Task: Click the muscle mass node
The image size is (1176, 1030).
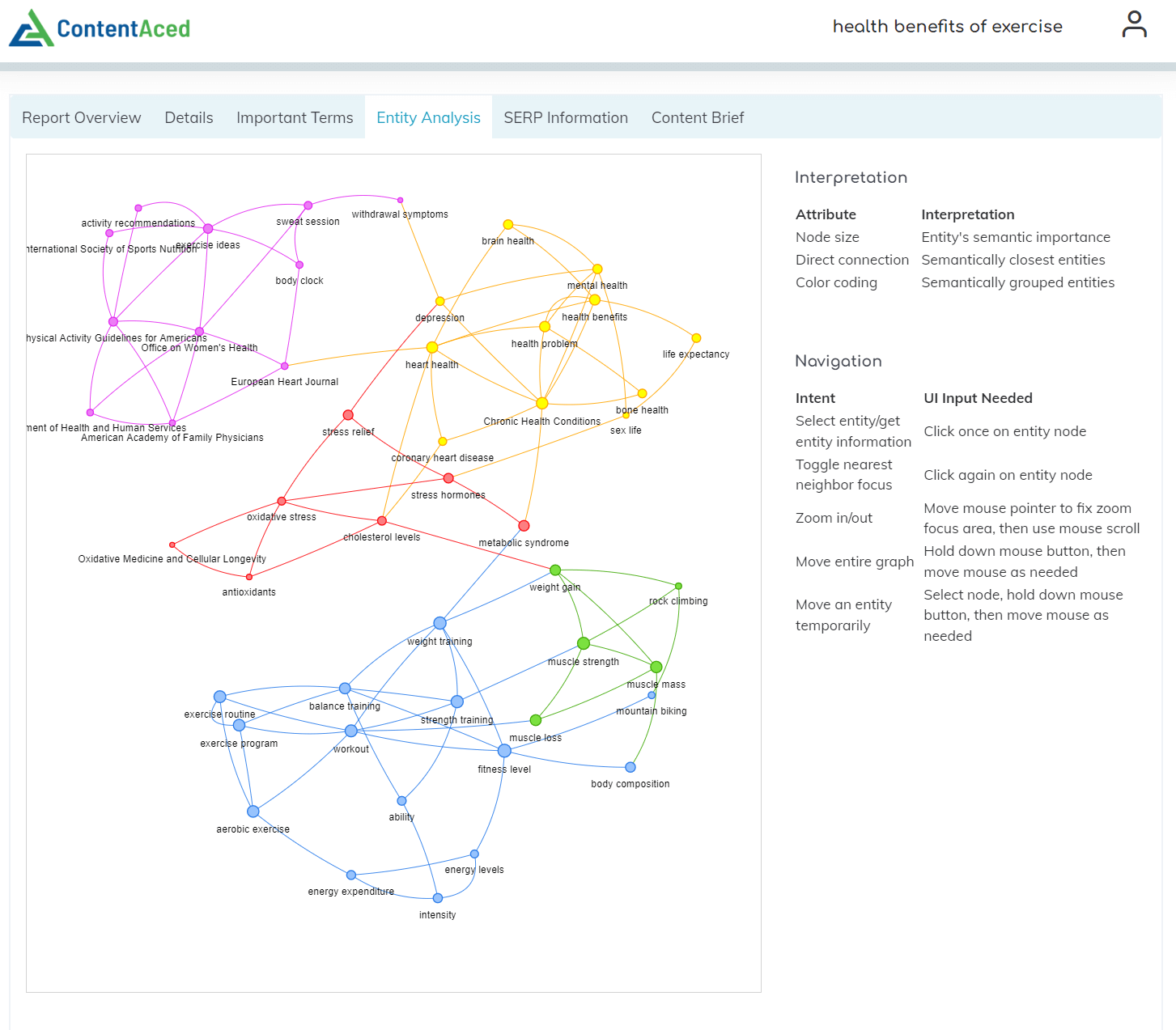Action: [x=656, y=667]
